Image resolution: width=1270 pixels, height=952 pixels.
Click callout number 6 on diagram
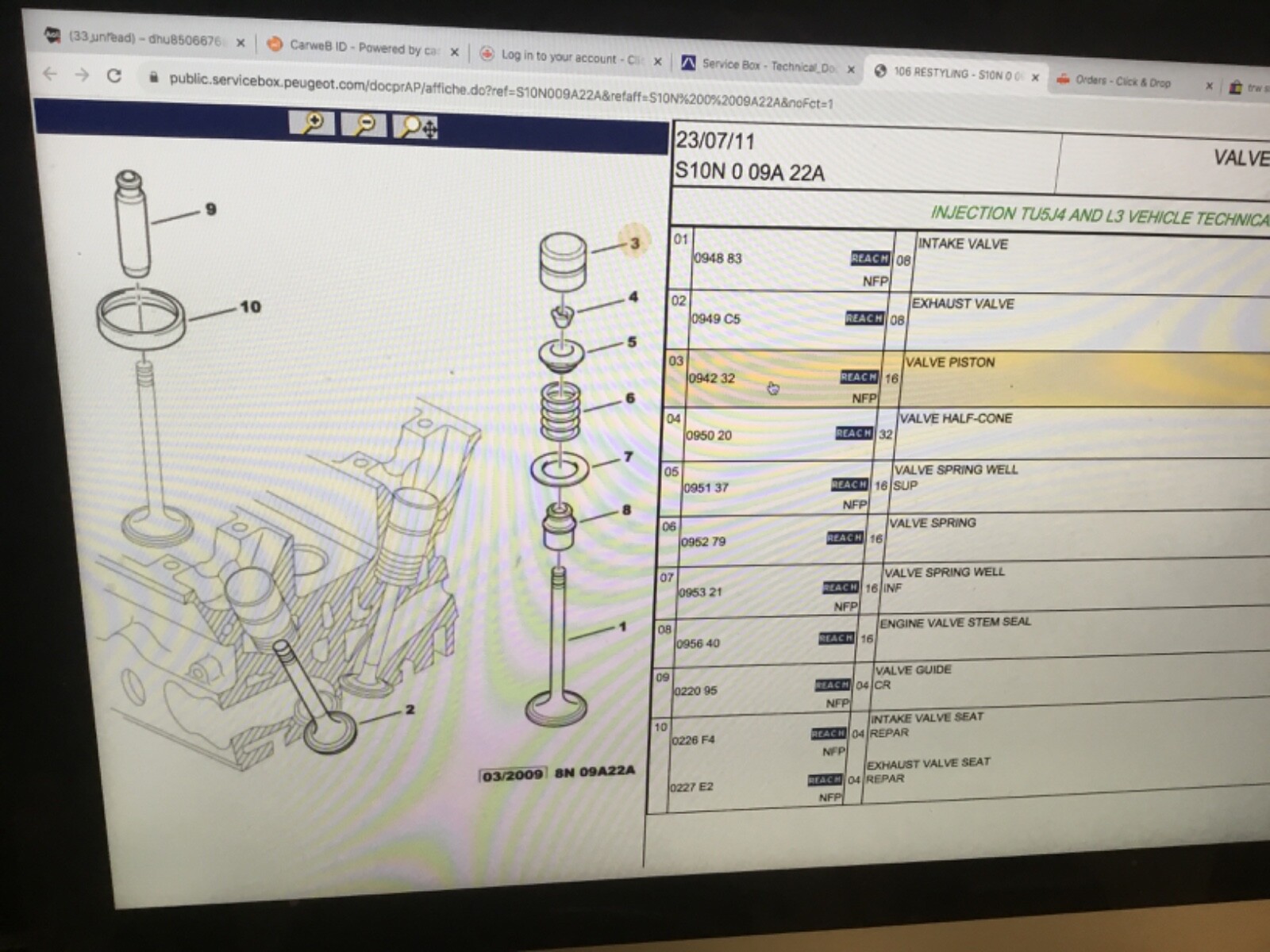tap(629, 398)
